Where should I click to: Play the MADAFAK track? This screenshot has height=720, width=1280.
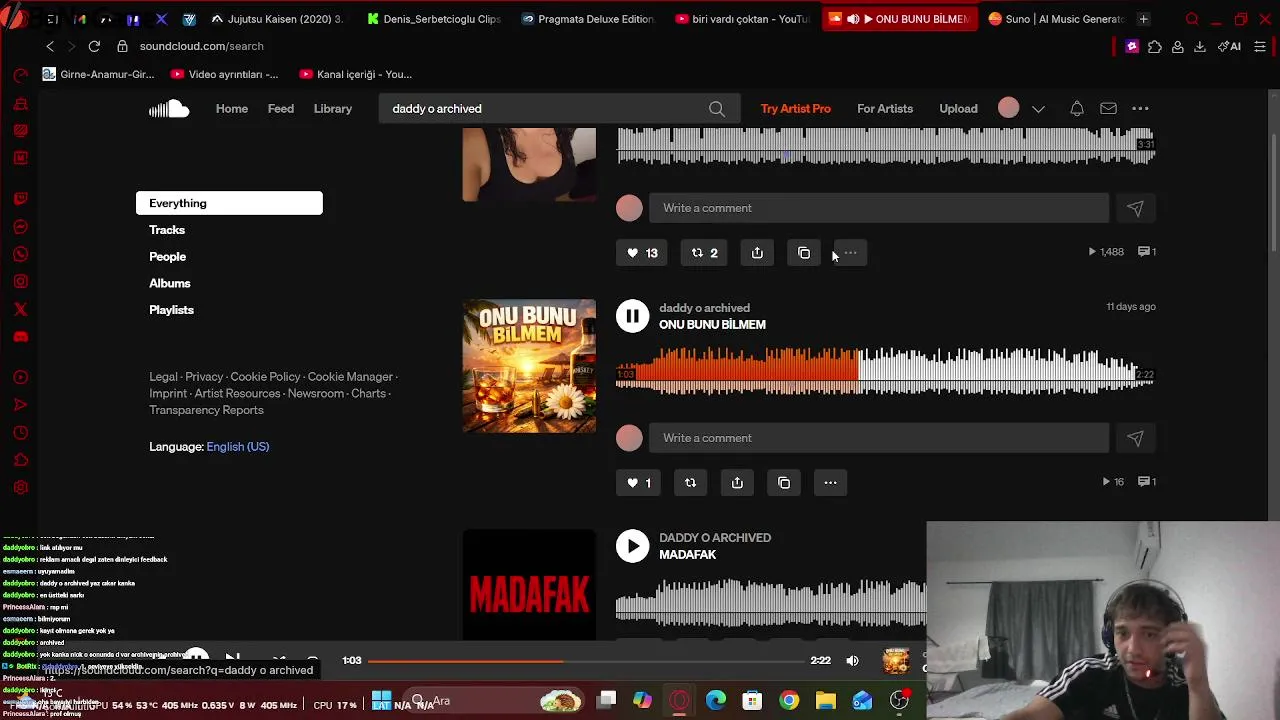632,546
